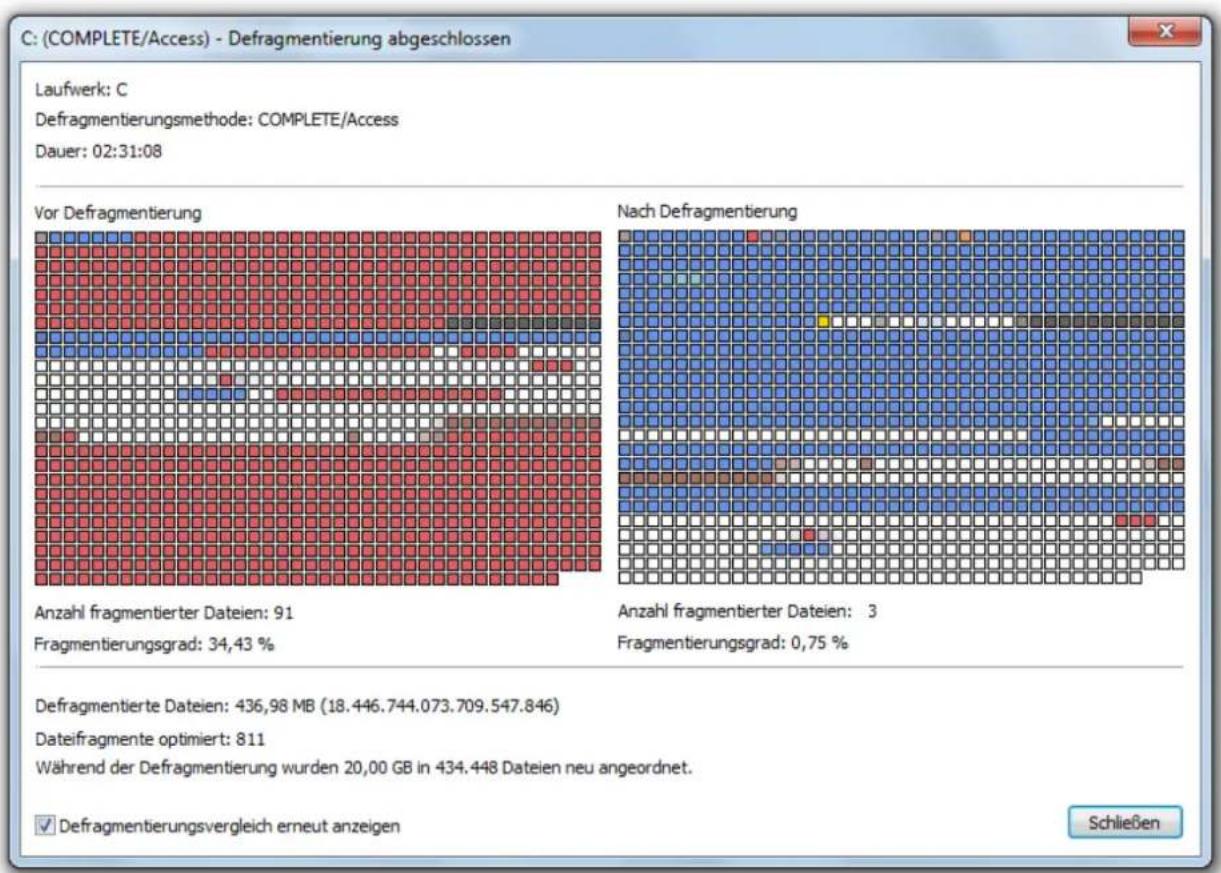Click Anzahl fragmentierter Dateien: 3
Image resolution: width=1221 pixels, height=873 pixels.
(x=746, y=611)
